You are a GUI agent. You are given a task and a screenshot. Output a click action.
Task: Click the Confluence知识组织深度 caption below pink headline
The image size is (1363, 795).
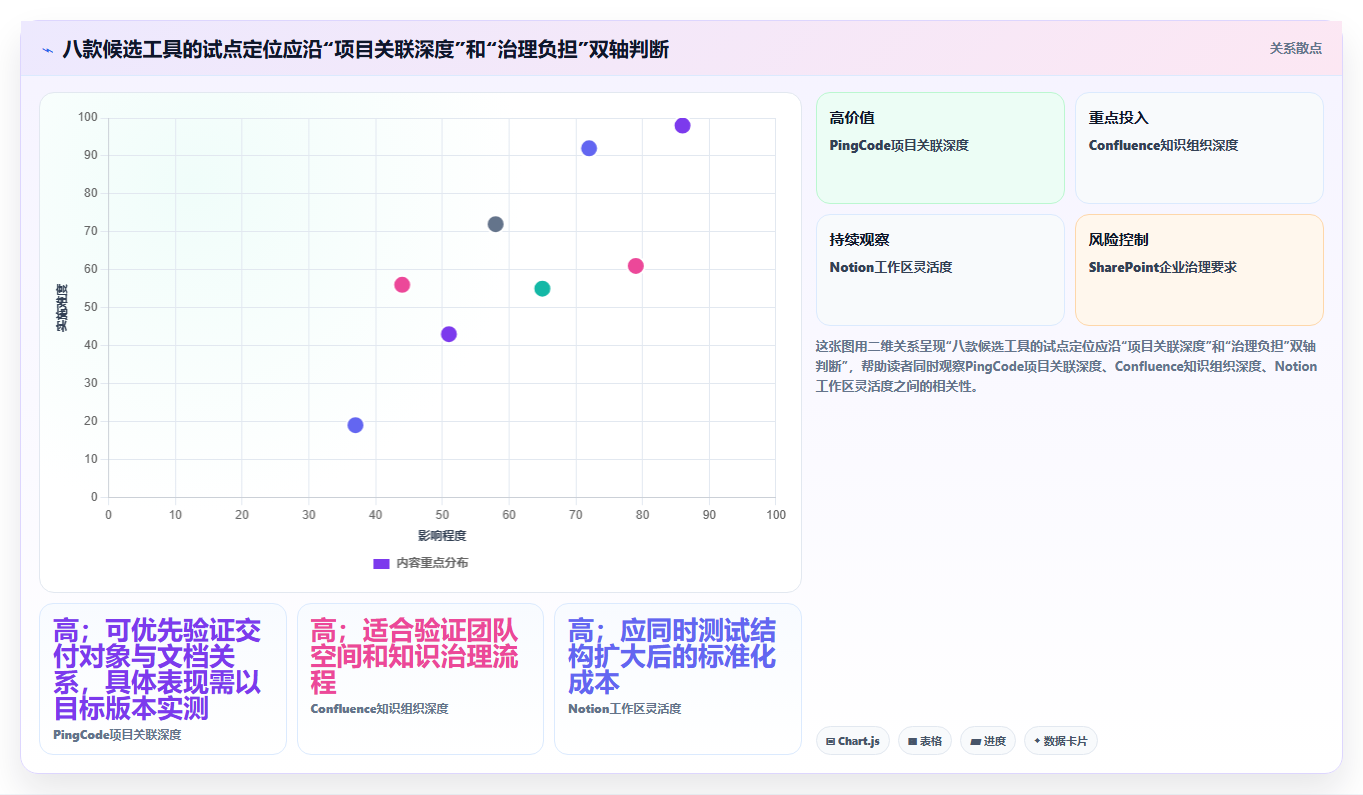click(x=379, y=709)
